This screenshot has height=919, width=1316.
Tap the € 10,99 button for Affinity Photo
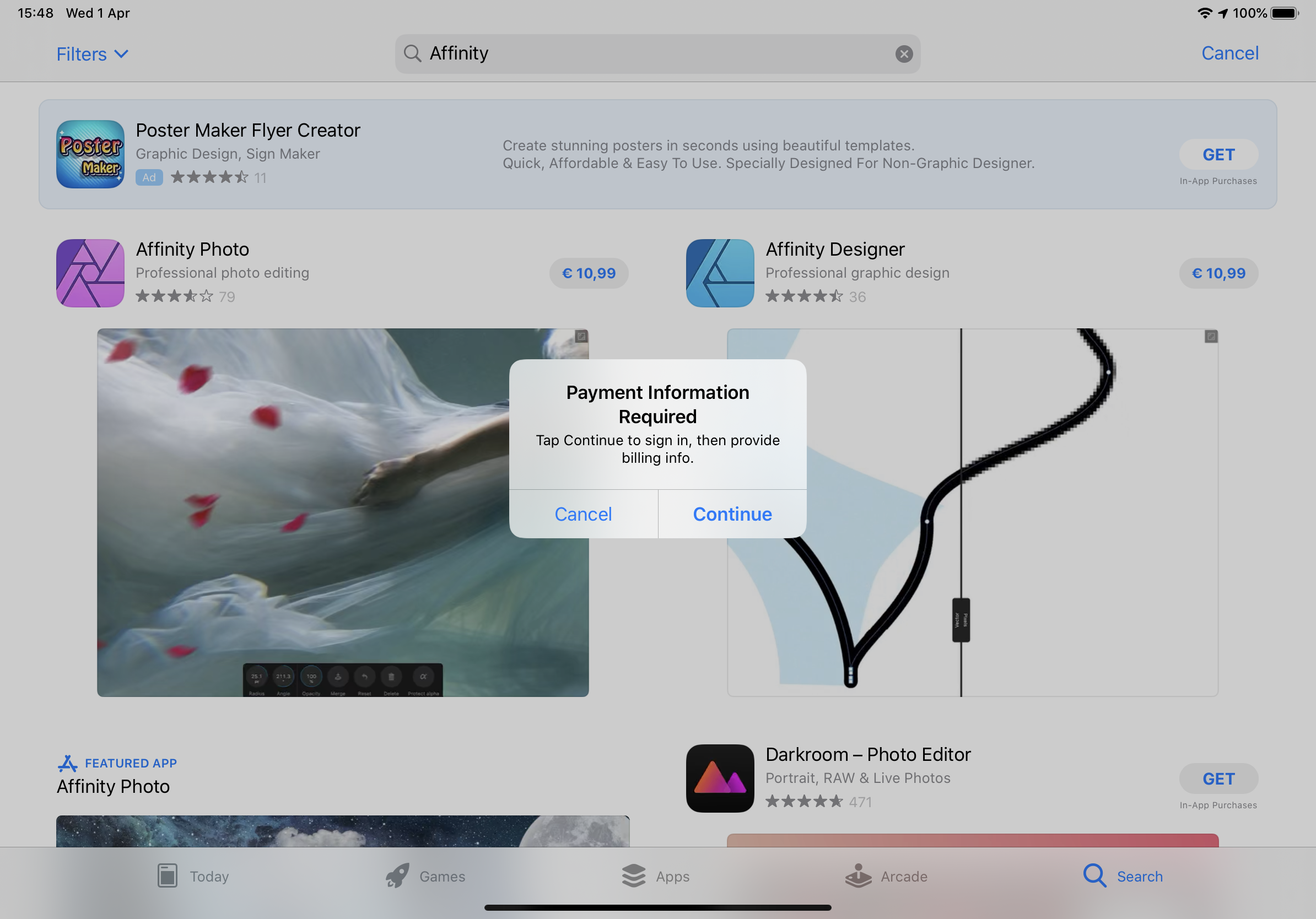[x=589, y=273]
